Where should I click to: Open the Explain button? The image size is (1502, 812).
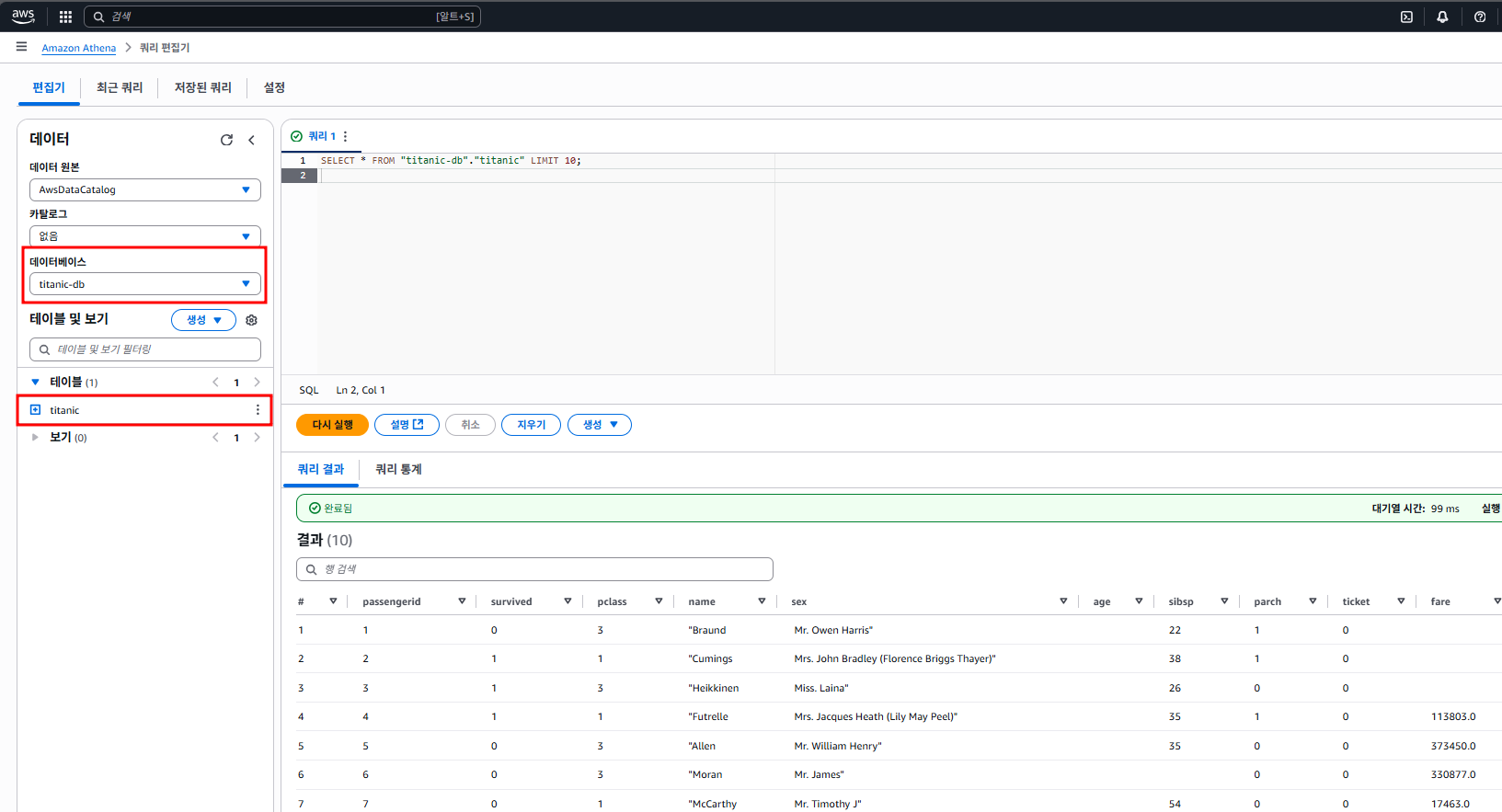coord(407,425)
